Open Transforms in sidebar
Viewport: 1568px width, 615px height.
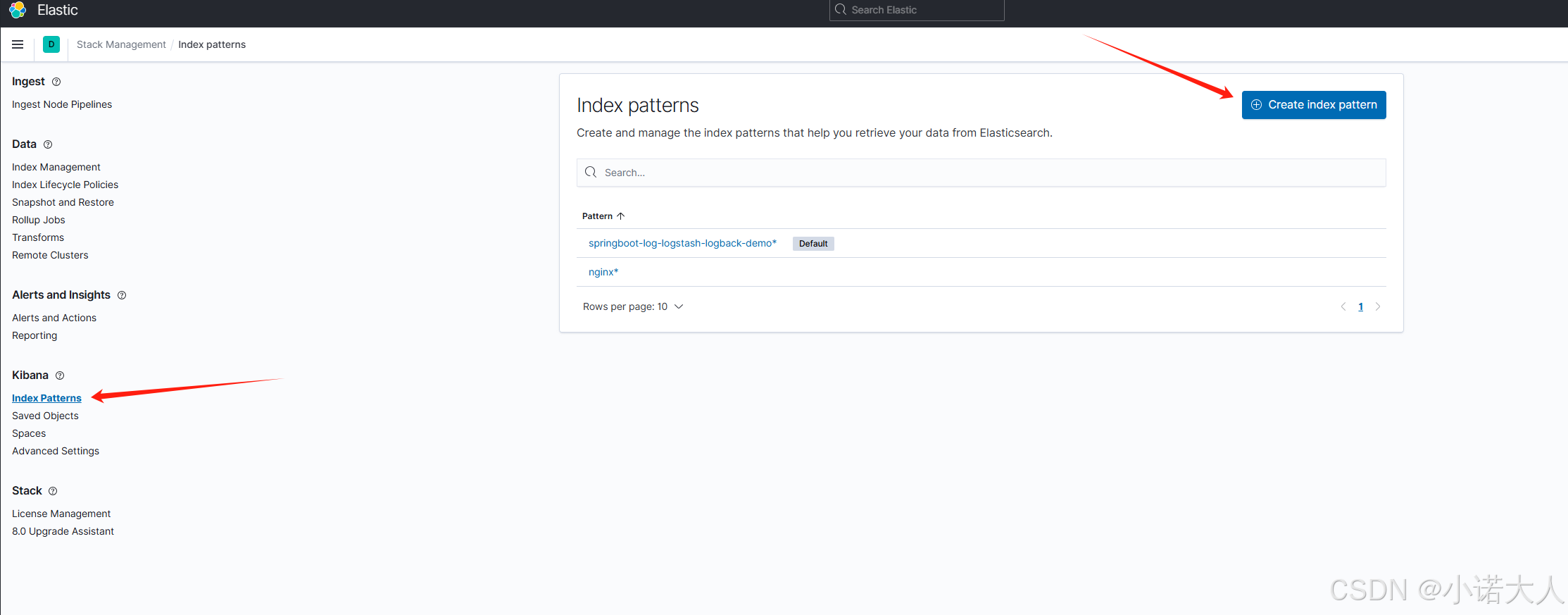[38, 237]
